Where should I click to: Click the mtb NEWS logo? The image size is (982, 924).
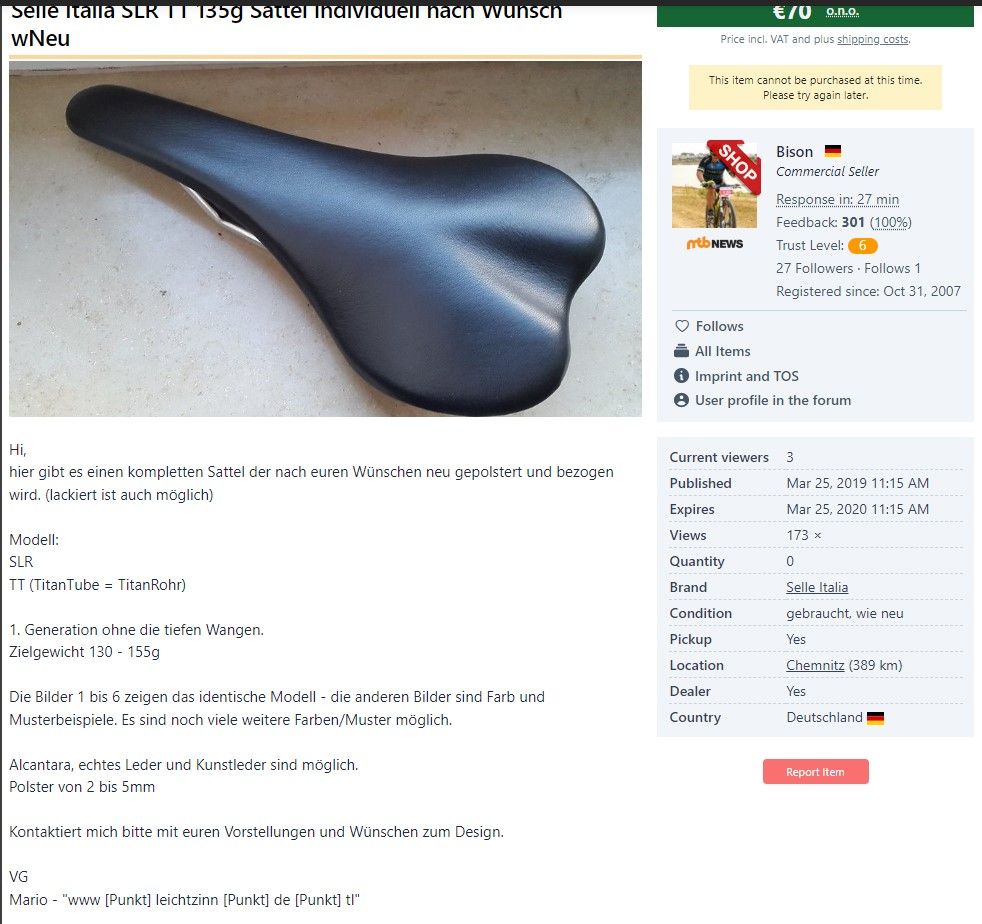(x=715, y=244)
